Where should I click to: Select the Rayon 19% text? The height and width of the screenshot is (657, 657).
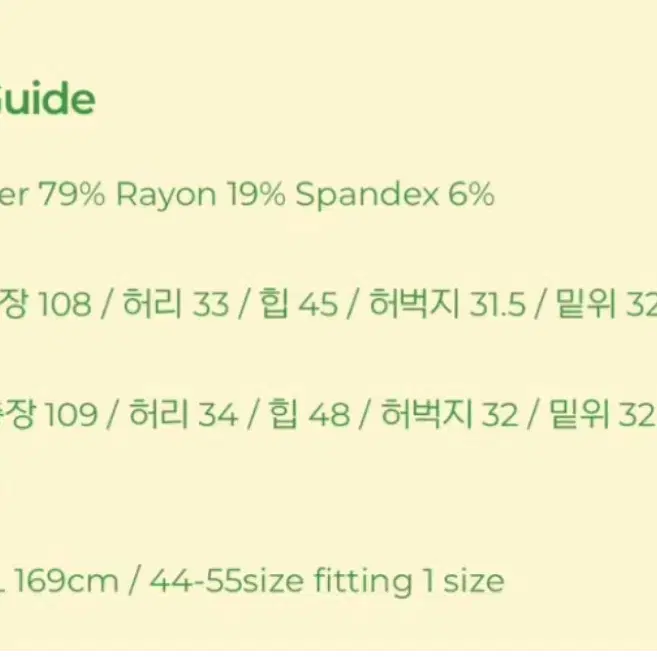click(x=201, y=194)
